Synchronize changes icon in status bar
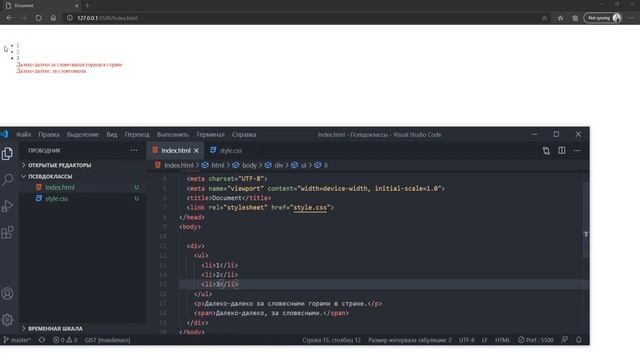Image resolution: width=640 pixels, height=360 pixels. tap(42, 340)
